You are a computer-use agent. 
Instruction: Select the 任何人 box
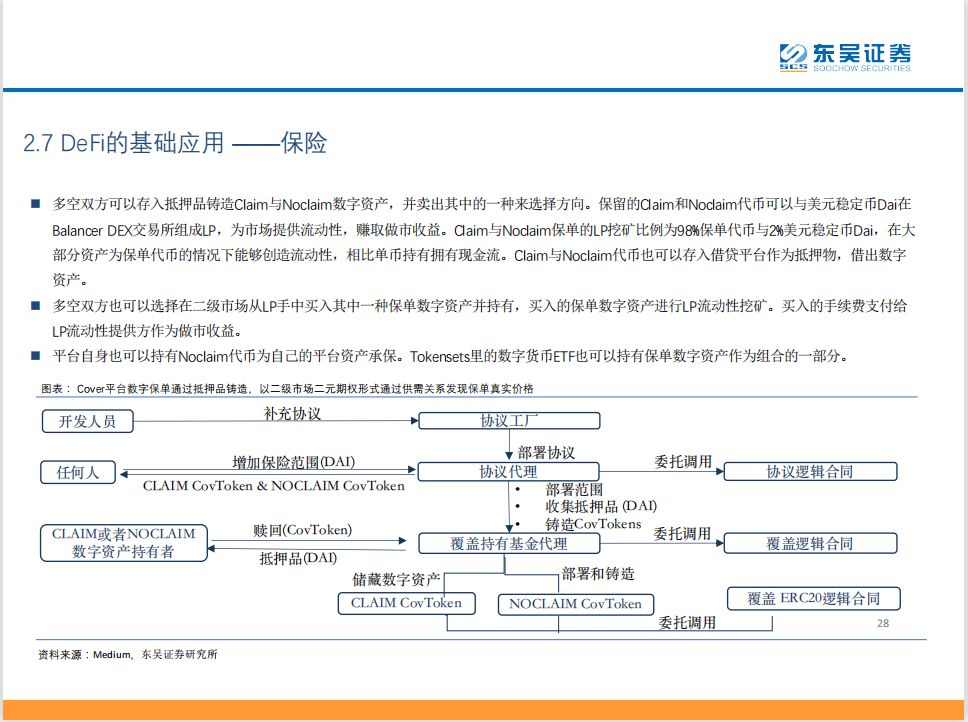click(77, 471)
